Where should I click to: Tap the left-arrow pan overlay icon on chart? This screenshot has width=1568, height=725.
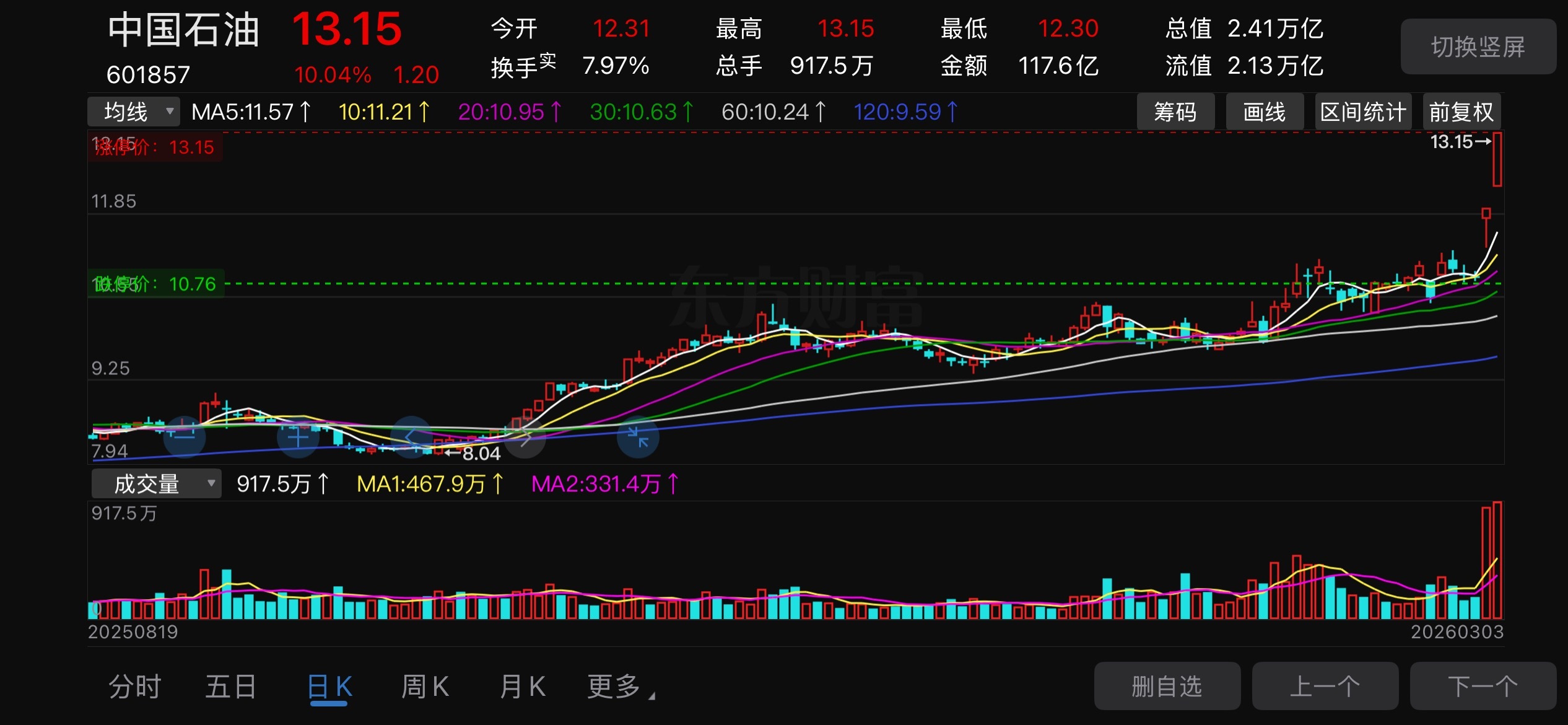tap(411, 437)
